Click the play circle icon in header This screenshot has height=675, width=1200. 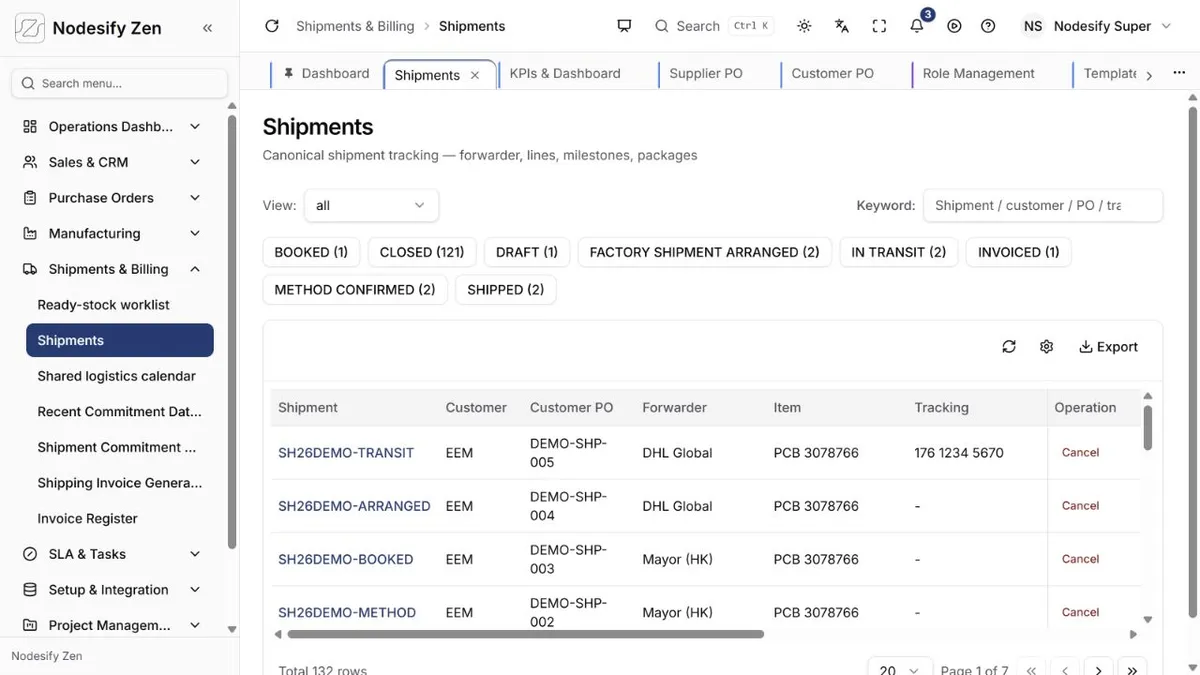point(954,26)
